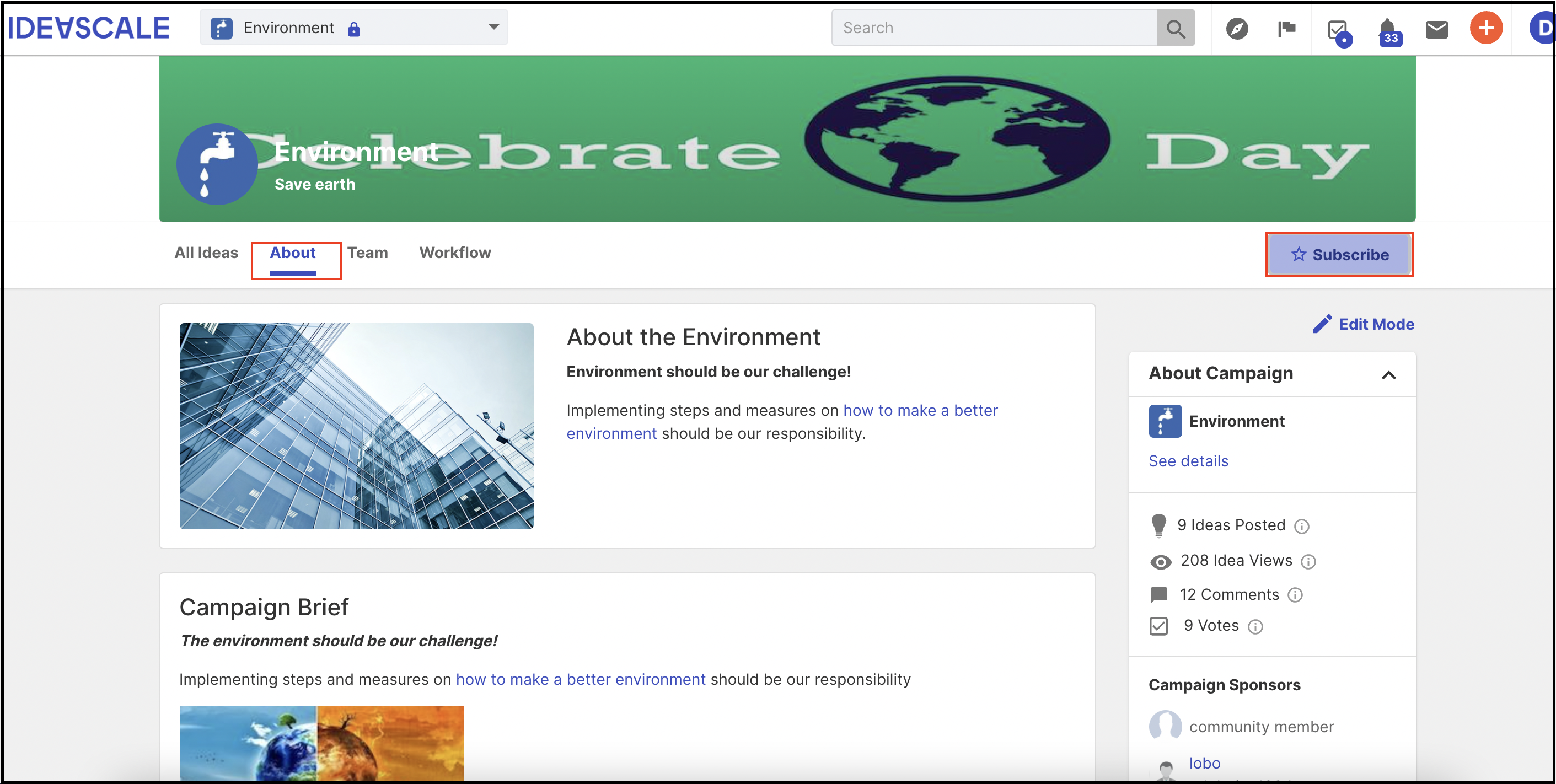
Task: Click the community member avatar
Action: click(x=1165, y=726)
